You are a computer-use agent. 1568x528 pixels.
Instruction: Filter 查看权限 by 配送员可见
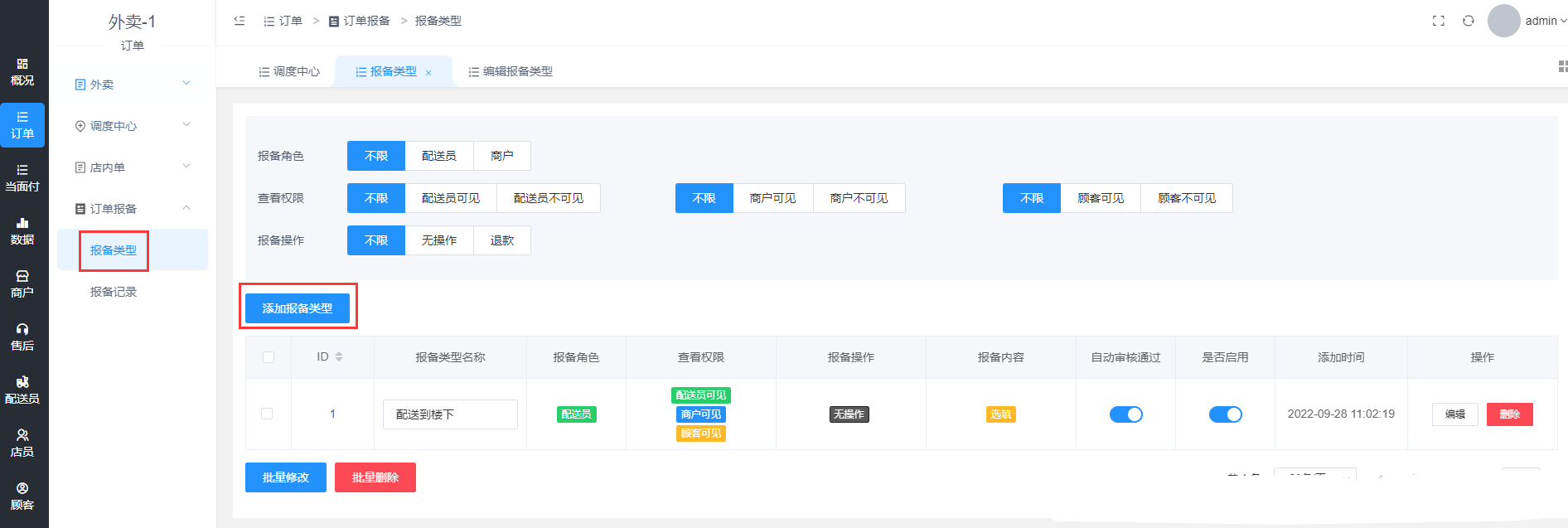(451, 198)
